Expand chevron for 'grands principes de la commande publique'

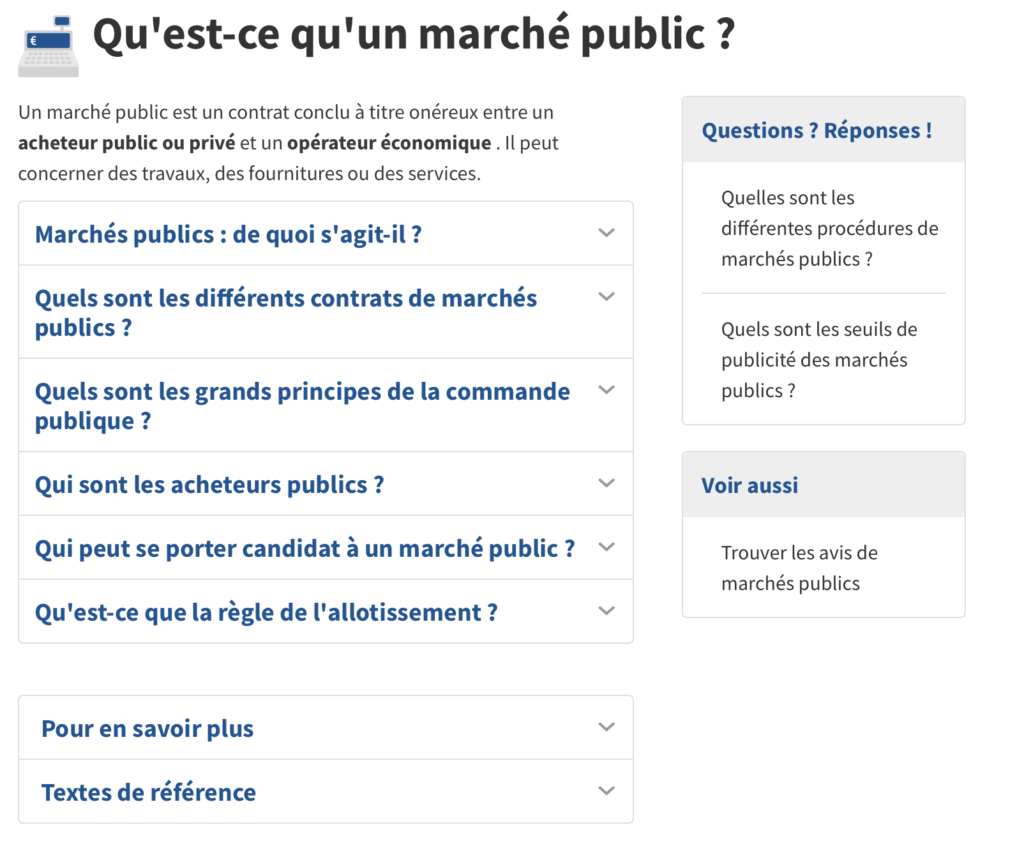(606, 390)
